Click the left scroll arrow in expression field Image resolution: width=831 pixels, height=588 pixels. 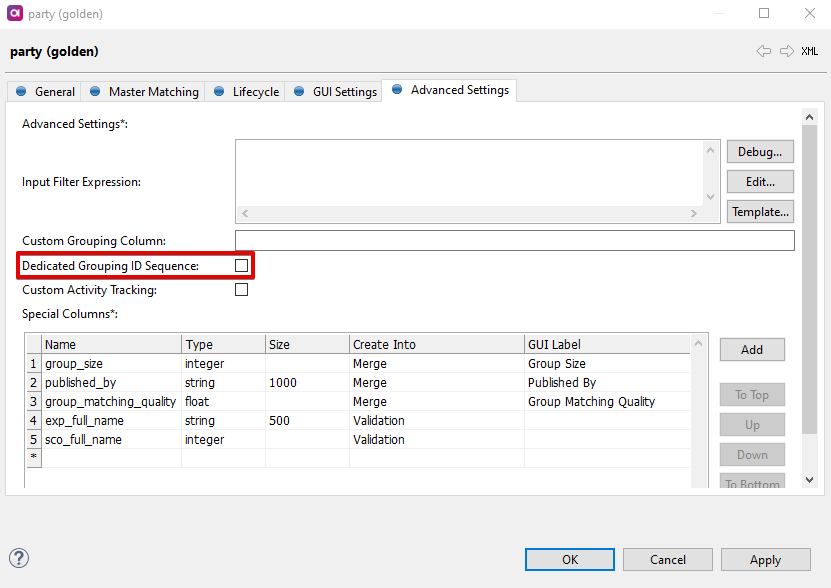(x=244, y=212)
